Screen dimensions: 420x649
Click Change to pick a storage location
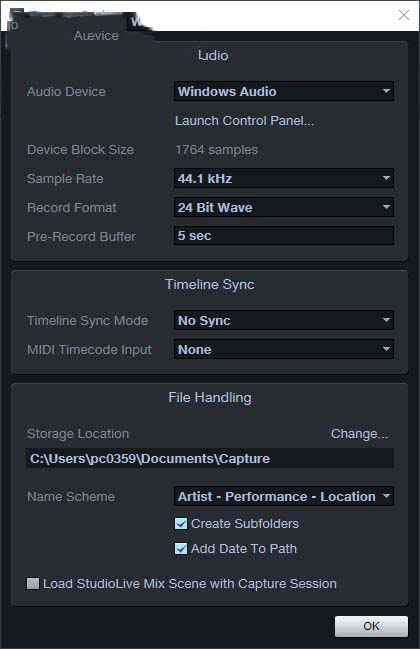tap(359, 434)
